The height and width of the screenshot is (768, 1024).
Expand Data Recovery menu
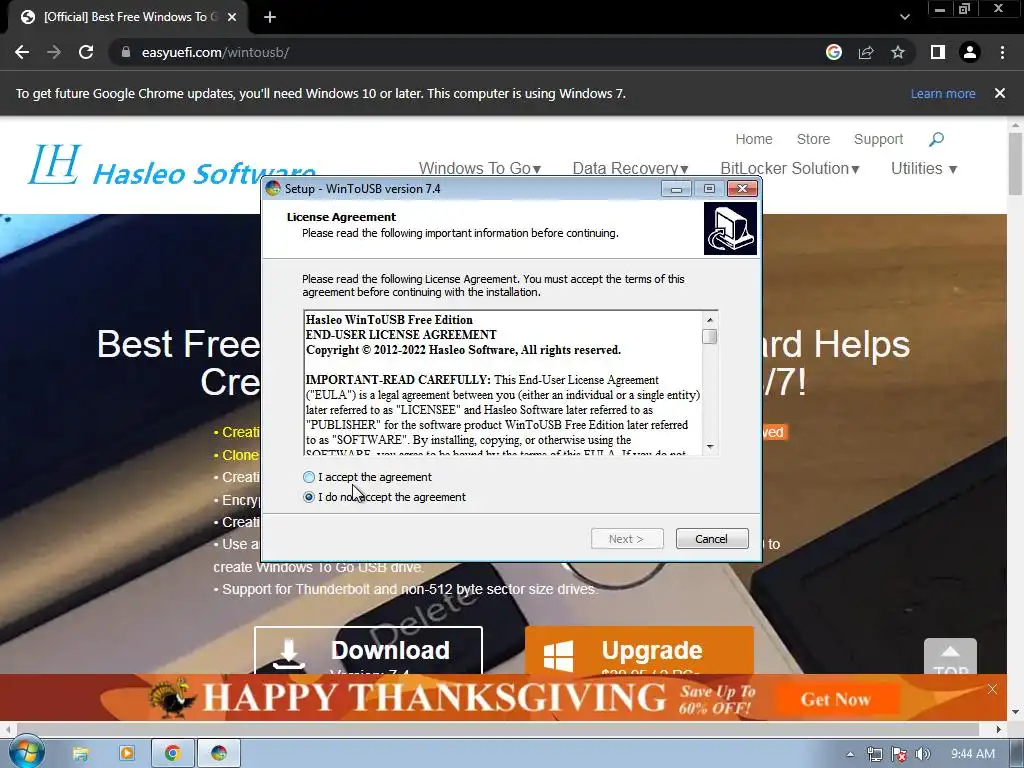[x=630, y=168]
